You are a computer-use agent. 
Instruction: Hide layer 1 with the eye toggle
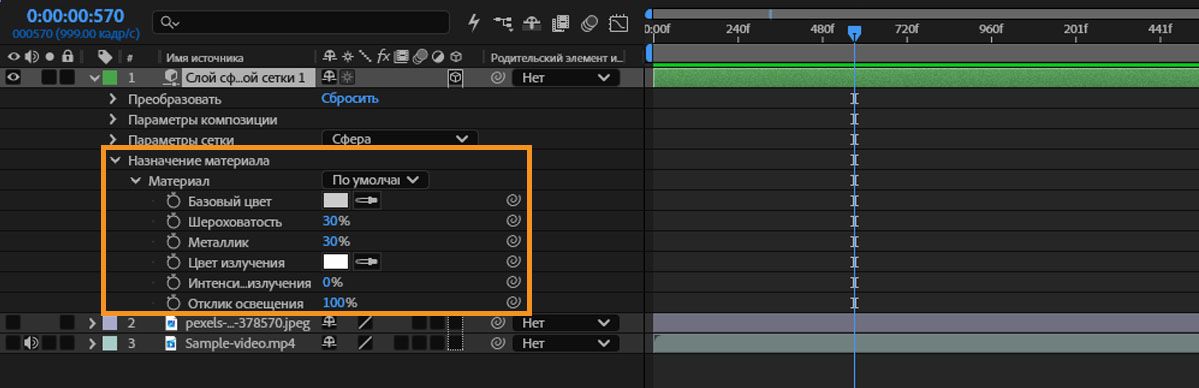(x=14, y=77)
